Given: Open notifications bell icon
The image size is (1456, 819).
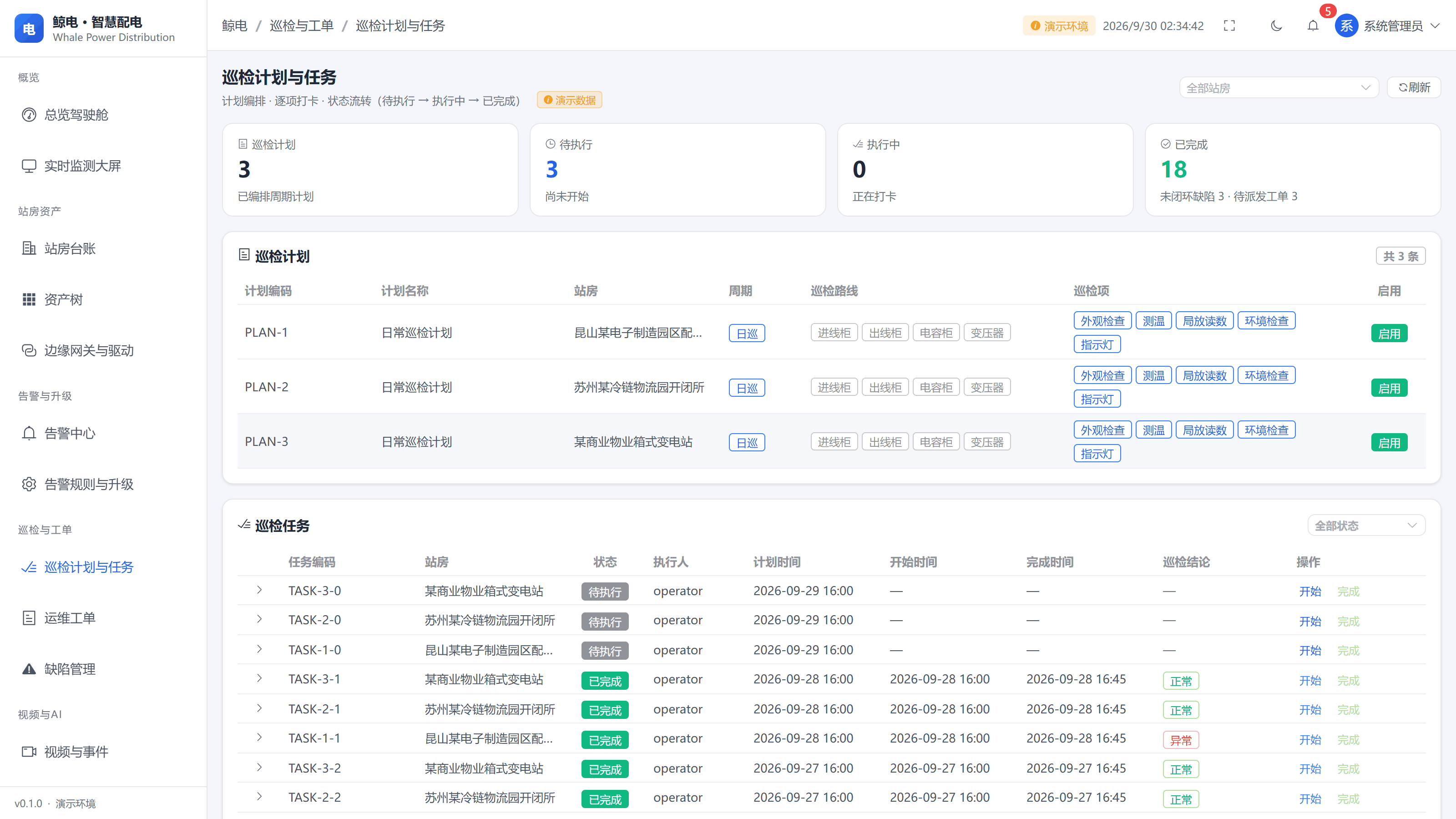Looking at the screenshot, I should pos(1313,25).
